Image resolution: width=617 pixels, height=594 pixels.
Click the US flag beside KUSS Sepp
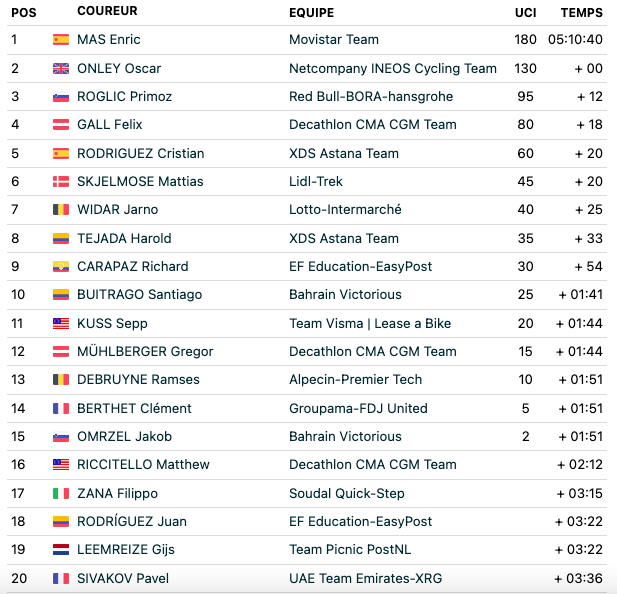coord(61,323)
